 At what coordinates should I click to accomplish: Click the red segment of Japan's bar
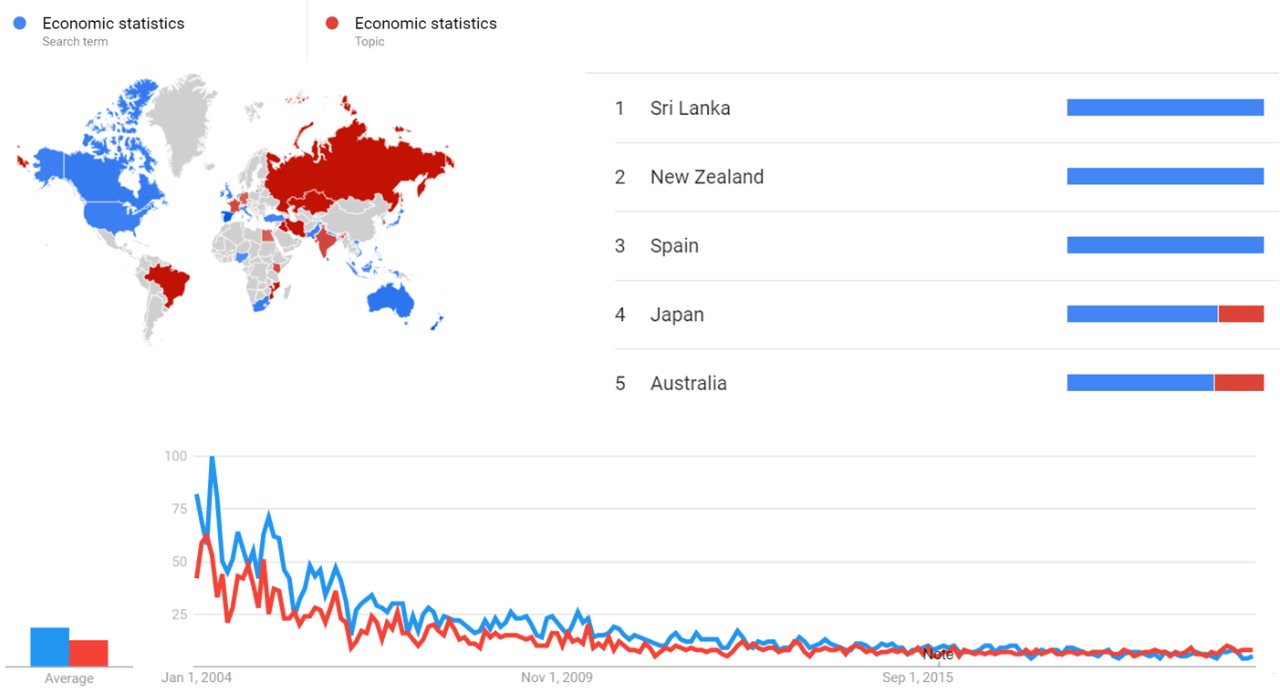1241,314
